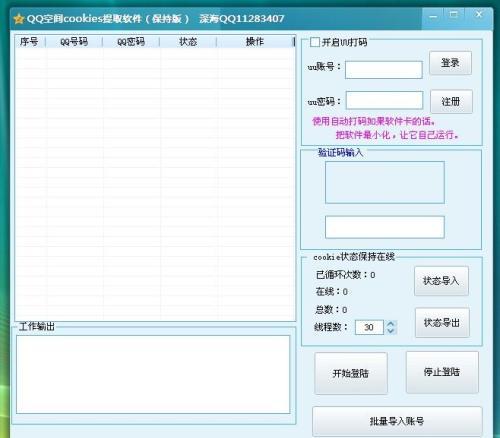This screenshot has height=438, width=500.
Task: Close the QQ空间cookies window
Action: point(479,15)
